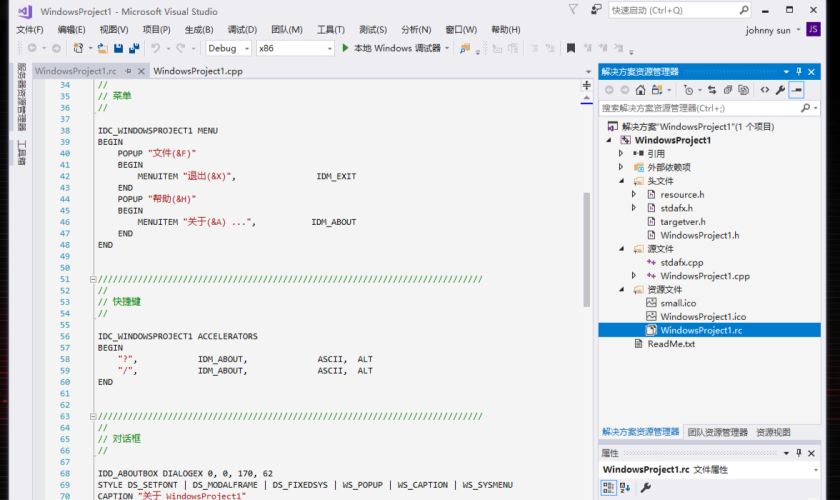Screen dimensions: 840x500
Task: Click the green Start Debugging play icon
Action: click(x=345, y=48)
